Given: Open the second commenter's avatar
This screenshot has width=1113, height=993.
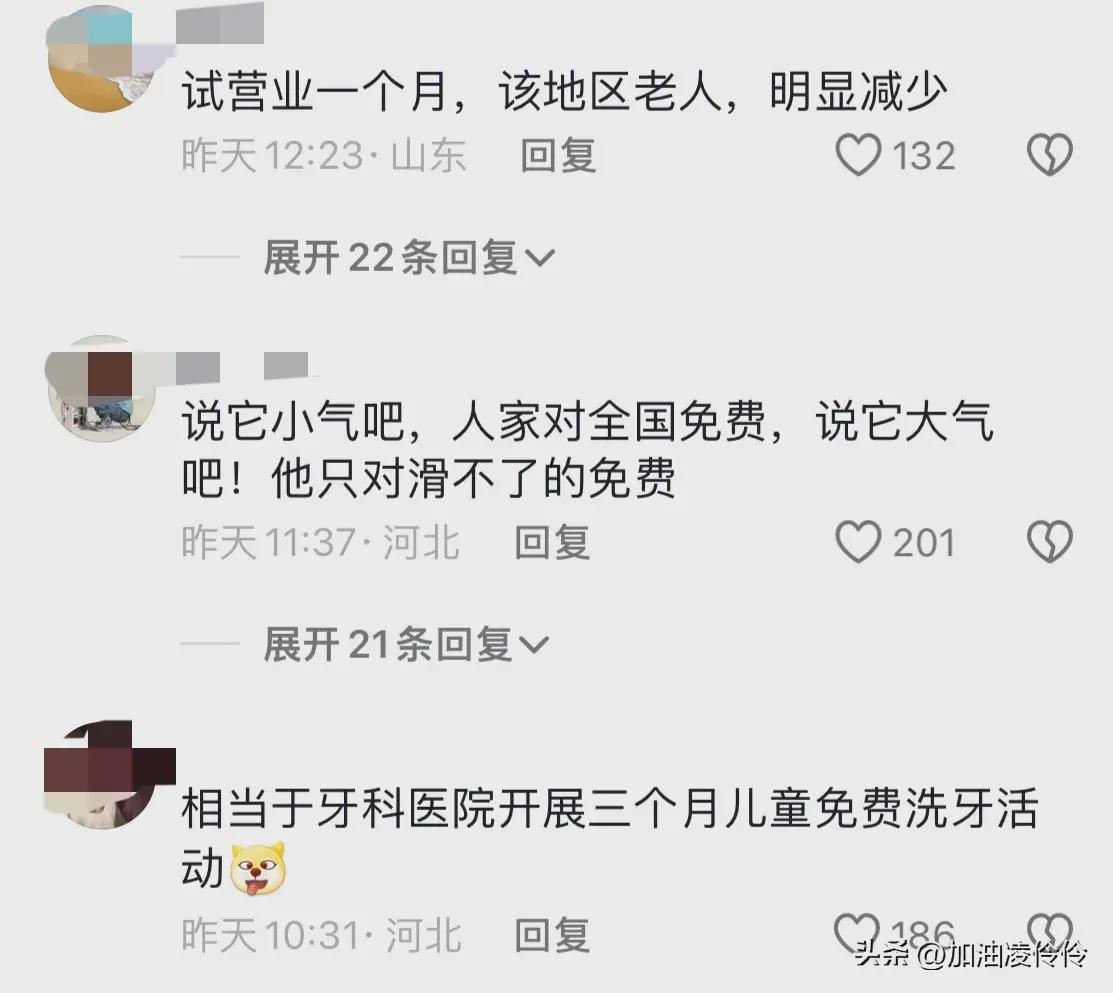Looking at the screenshot, I should coord(101,389).
